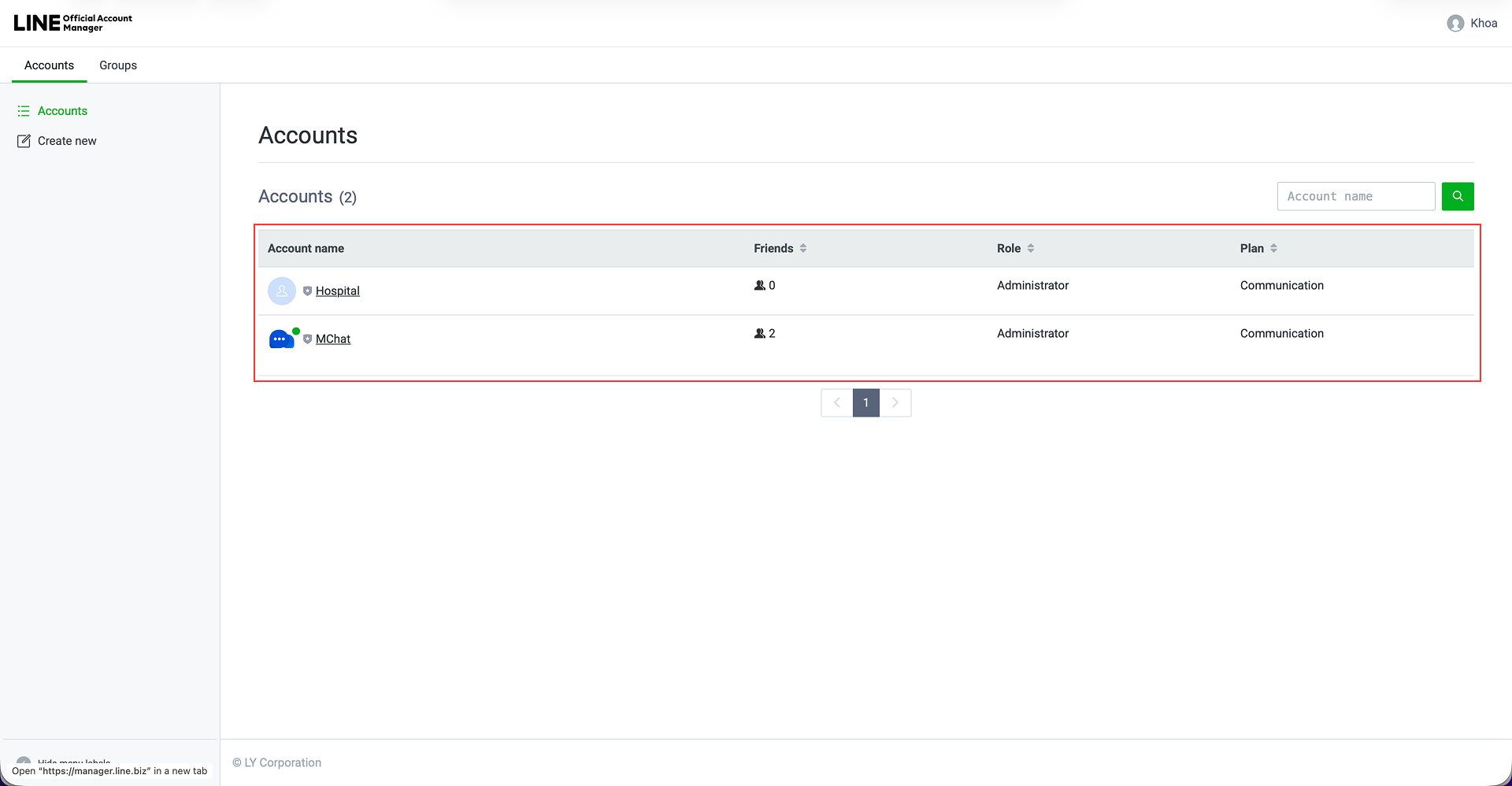Sort accounts by Role column

pos(1030,248)
